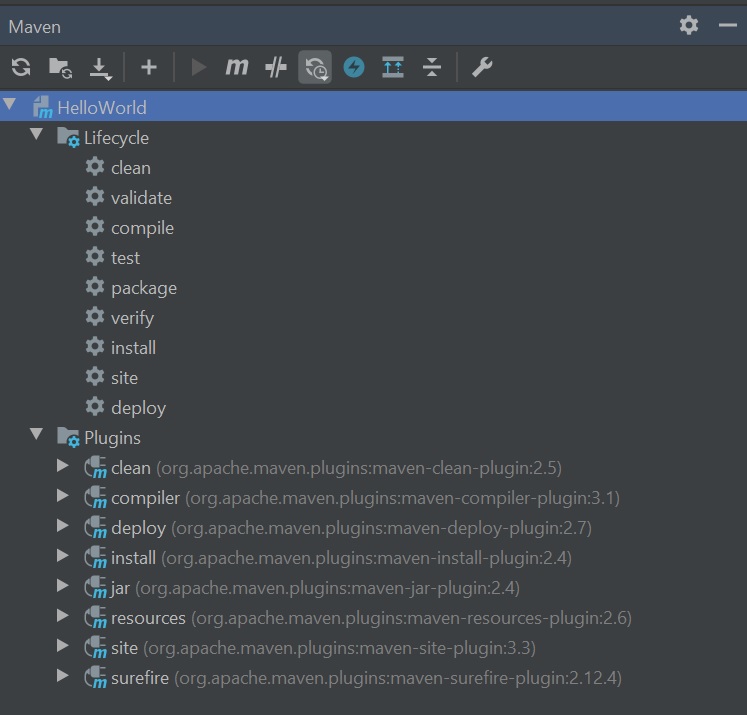This screenshot has width=747, height=715.
Task: Expand the compiler plugin node
Action: 63,496
